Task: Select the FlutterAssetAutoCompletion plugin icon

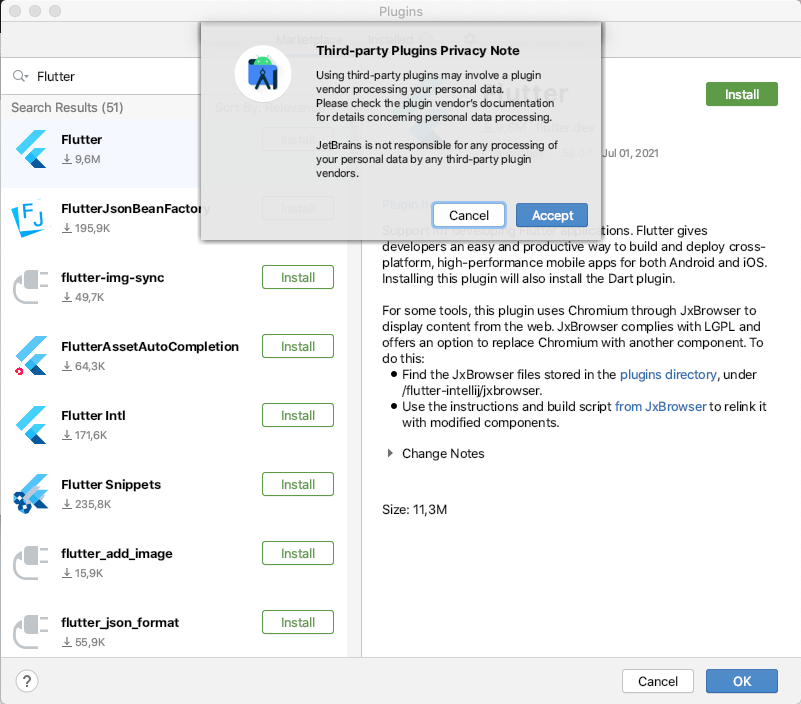Action: pos(32,356)
